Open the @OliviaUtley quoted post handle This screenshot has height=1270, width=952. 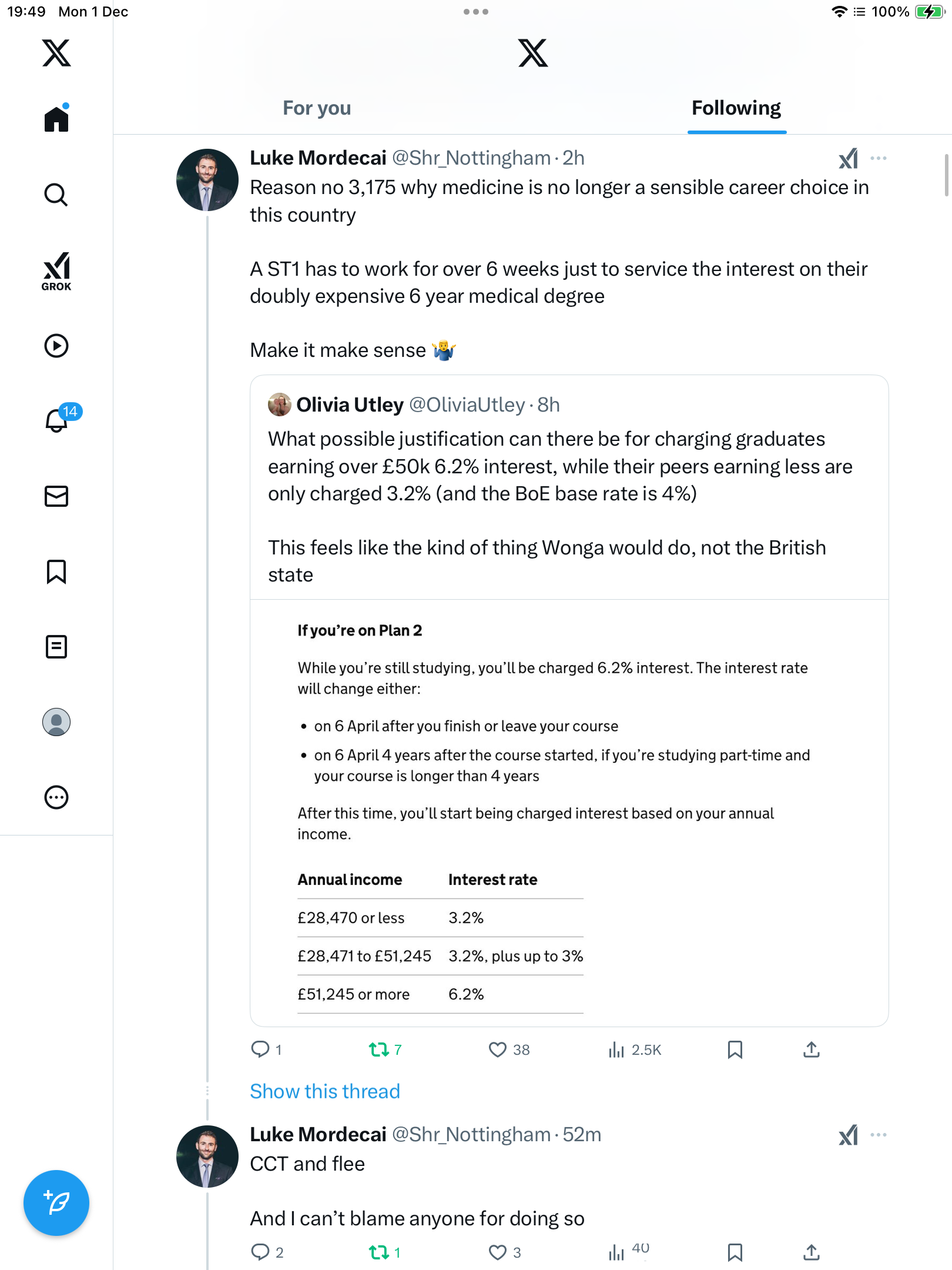[x=467, y=405]
